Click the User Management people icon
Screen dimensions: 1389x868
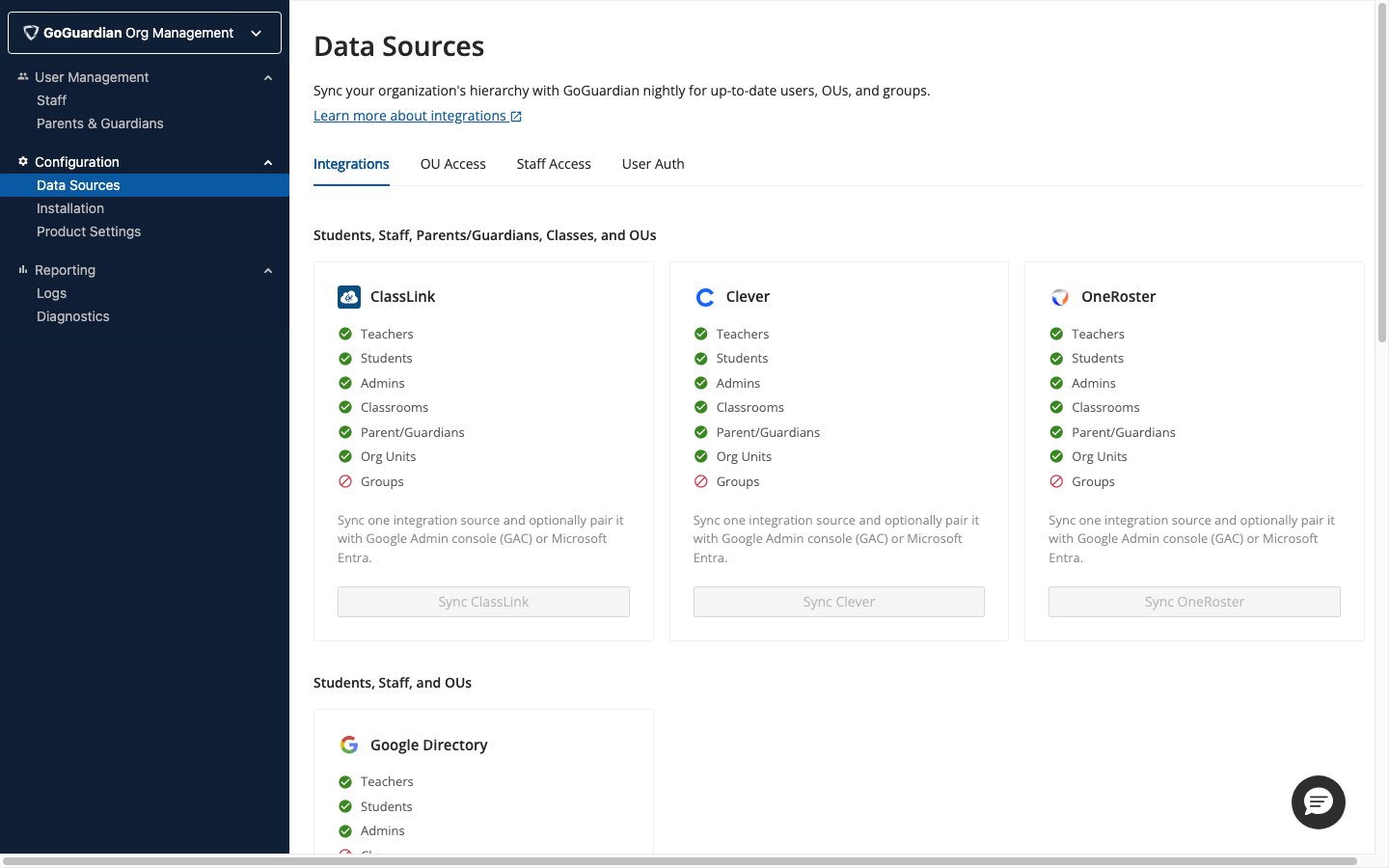[23, 76]
